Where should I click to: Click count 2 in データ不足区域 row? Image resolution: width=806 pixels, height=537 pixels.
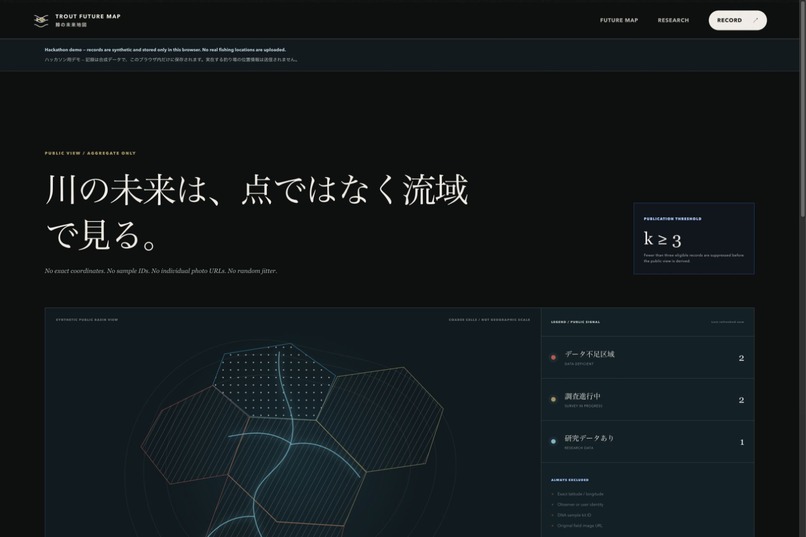741,358
